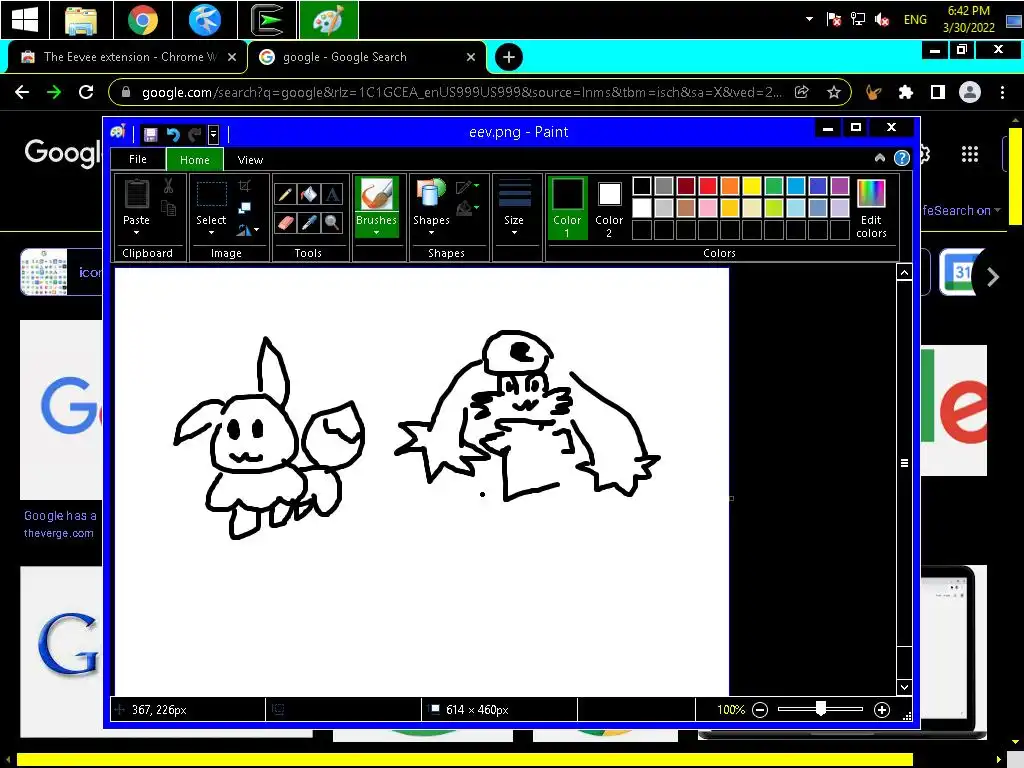
Task: Open the Chrome three-dot menu
Action: pos(1002,92)
